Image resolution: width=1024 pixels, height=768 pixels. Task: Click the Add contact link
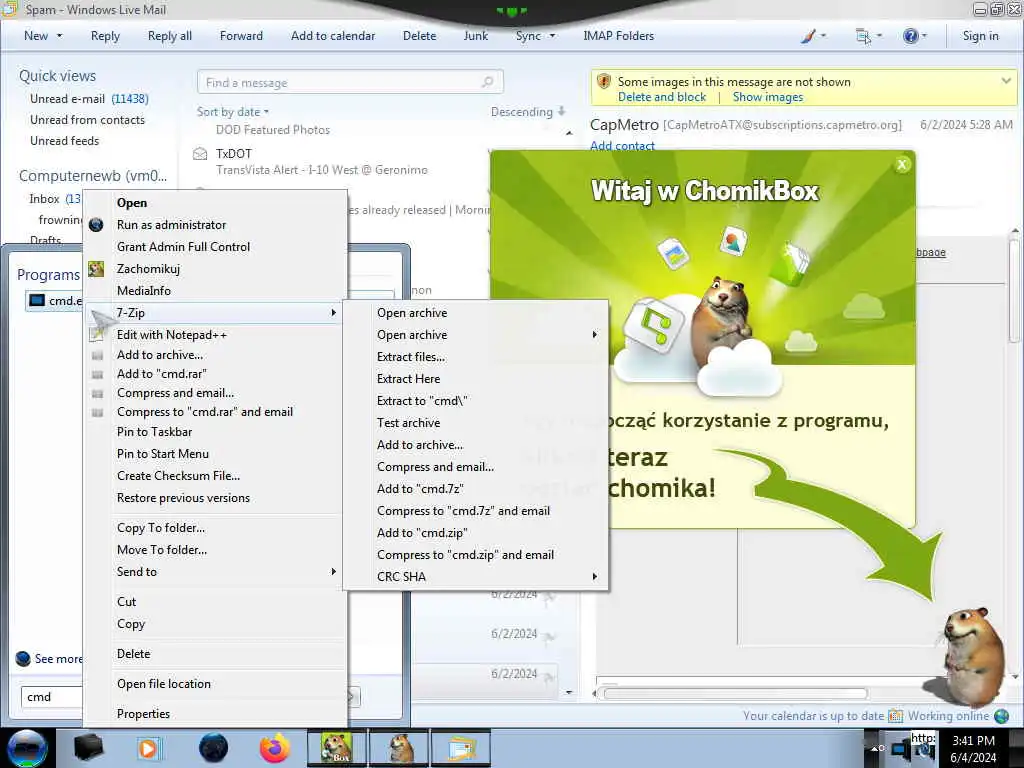[622, 146]
